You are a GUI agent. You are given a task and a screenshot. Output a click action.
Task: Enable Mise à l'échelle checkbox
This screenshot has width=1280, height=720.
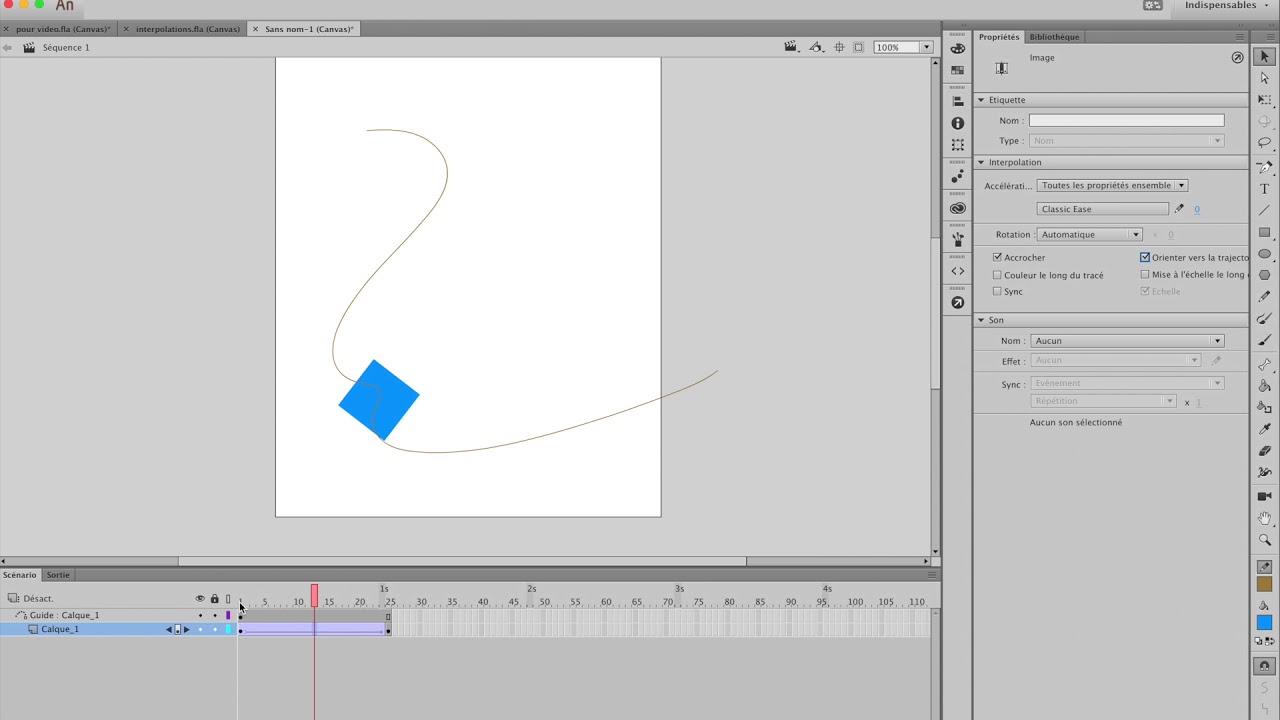point(1145,275)
